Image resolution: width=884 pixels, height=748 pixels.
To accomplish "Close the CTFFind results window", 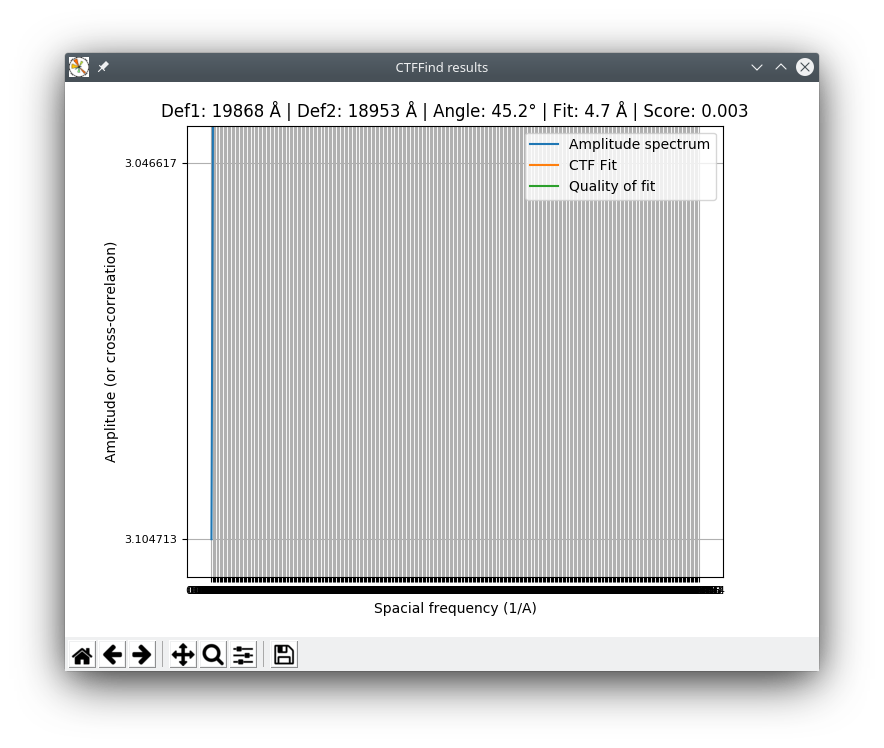I will tap(805, 67).
